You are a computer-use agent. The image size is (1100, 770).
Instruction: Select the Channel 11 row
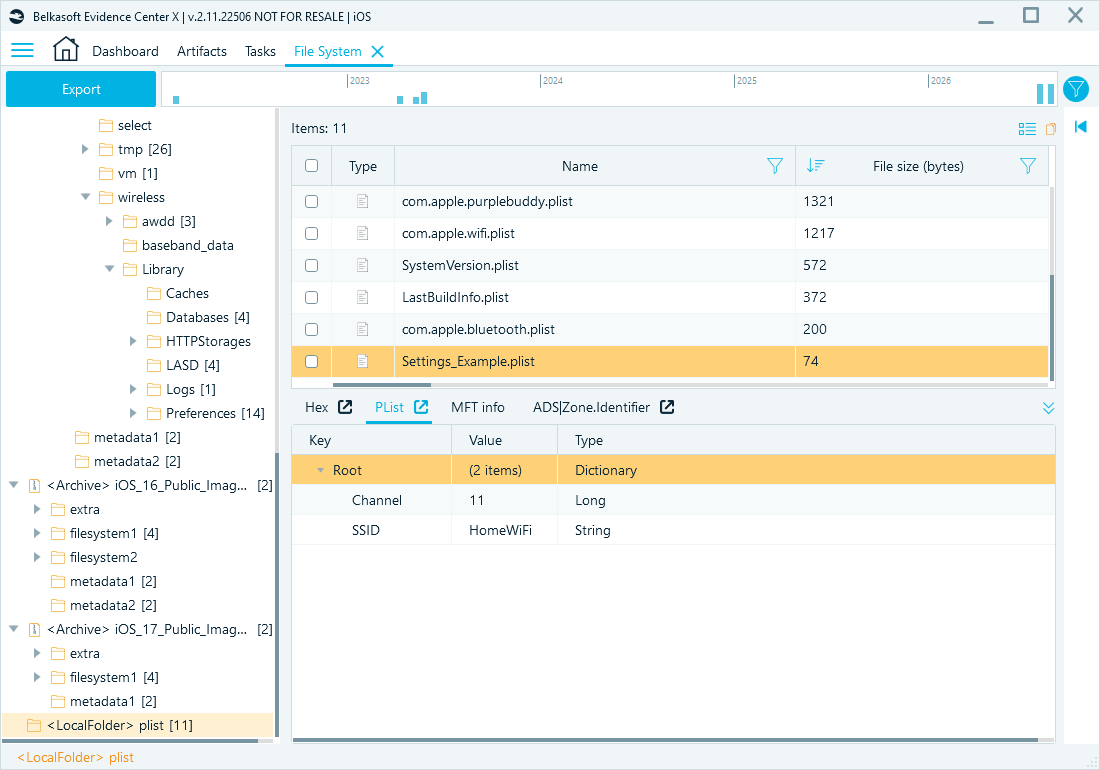coord(673,500)
